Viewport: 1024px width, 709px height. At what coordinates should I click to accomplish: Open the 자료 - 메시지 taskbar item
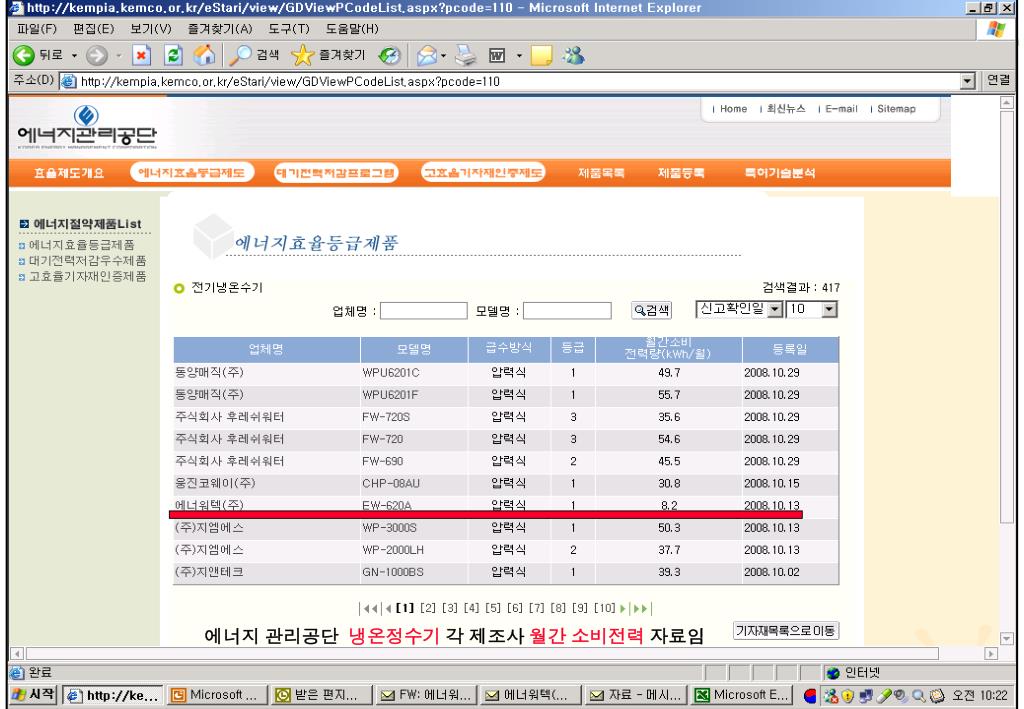point(636,695)
